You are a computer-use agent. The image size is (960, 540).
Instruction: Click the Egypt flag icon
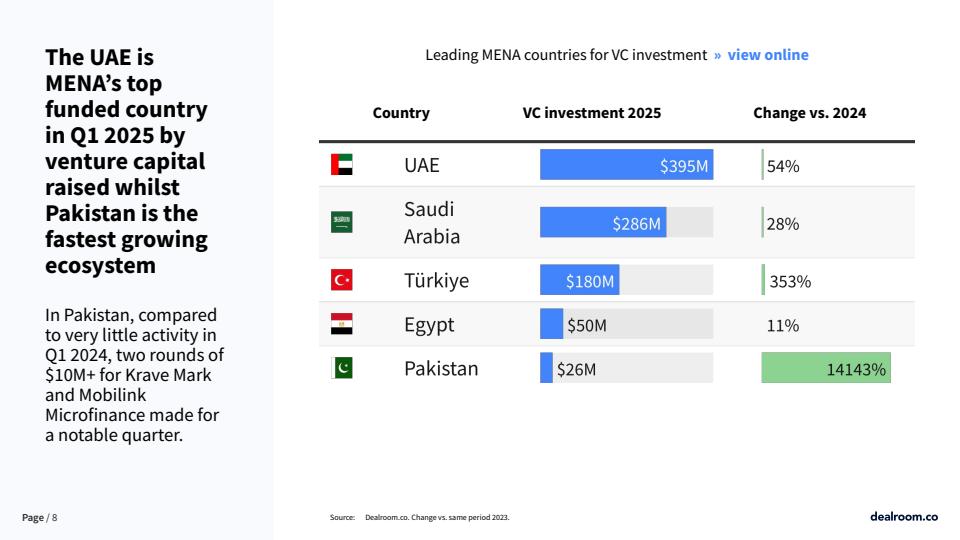click(x=342, y=324)
